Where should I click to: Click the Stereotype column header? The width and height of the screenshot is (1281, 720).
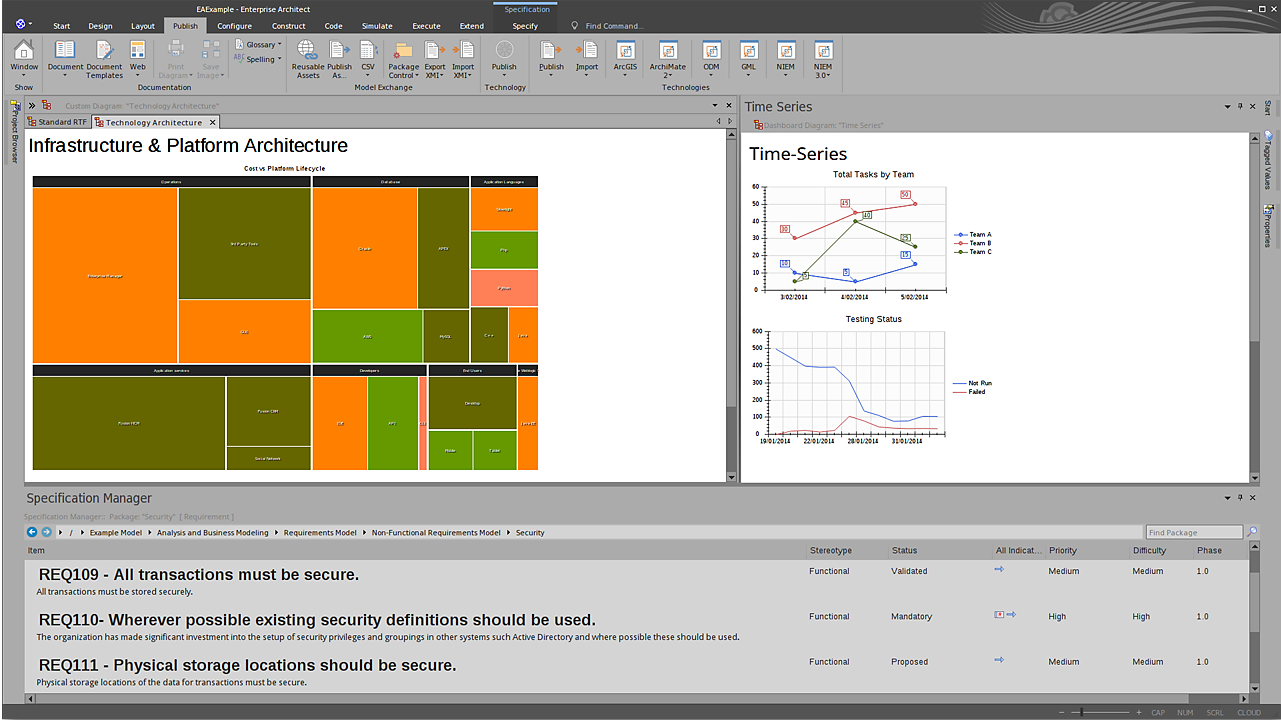point(831,550)
